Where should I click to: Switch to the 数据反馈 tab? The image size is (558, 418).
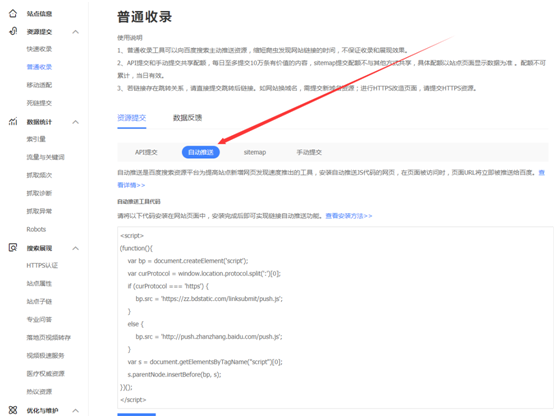(188, 118)
